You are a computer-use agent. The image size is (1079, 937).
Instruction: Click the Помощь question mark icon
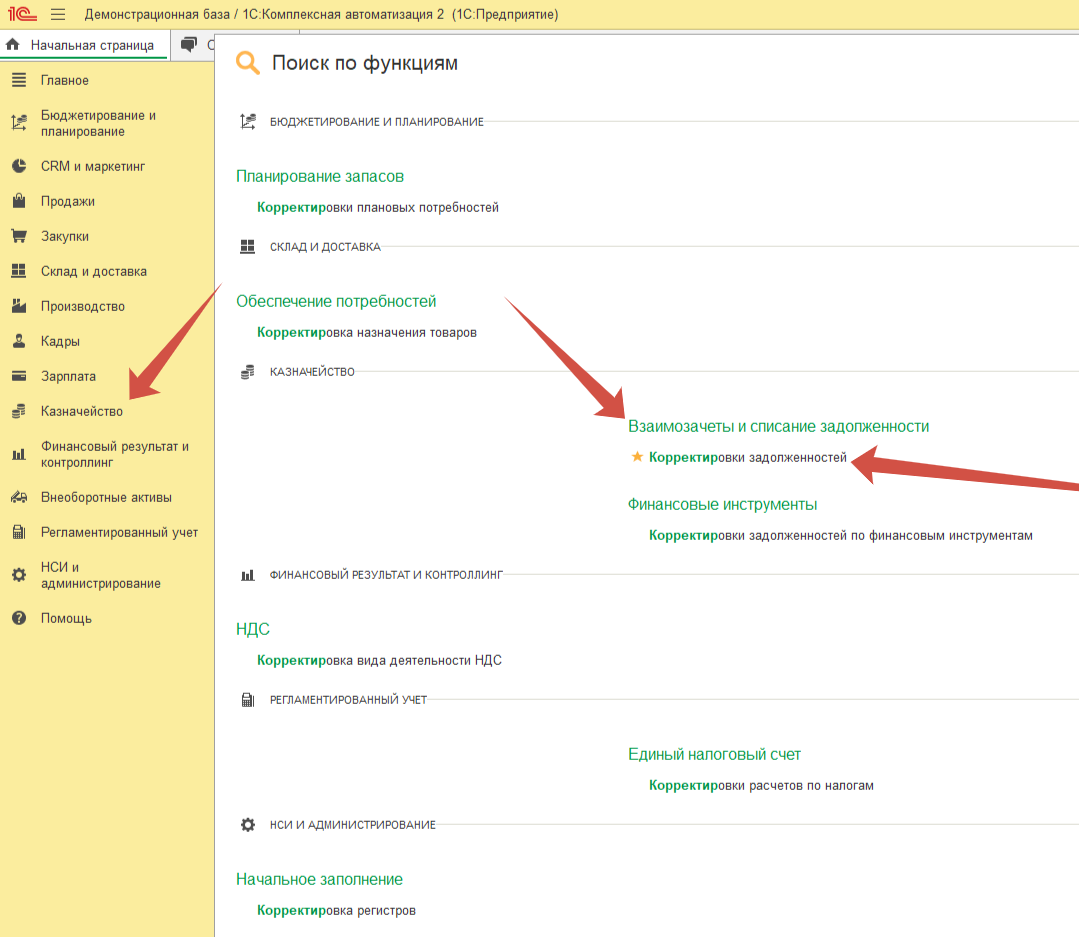coord(18,618)
